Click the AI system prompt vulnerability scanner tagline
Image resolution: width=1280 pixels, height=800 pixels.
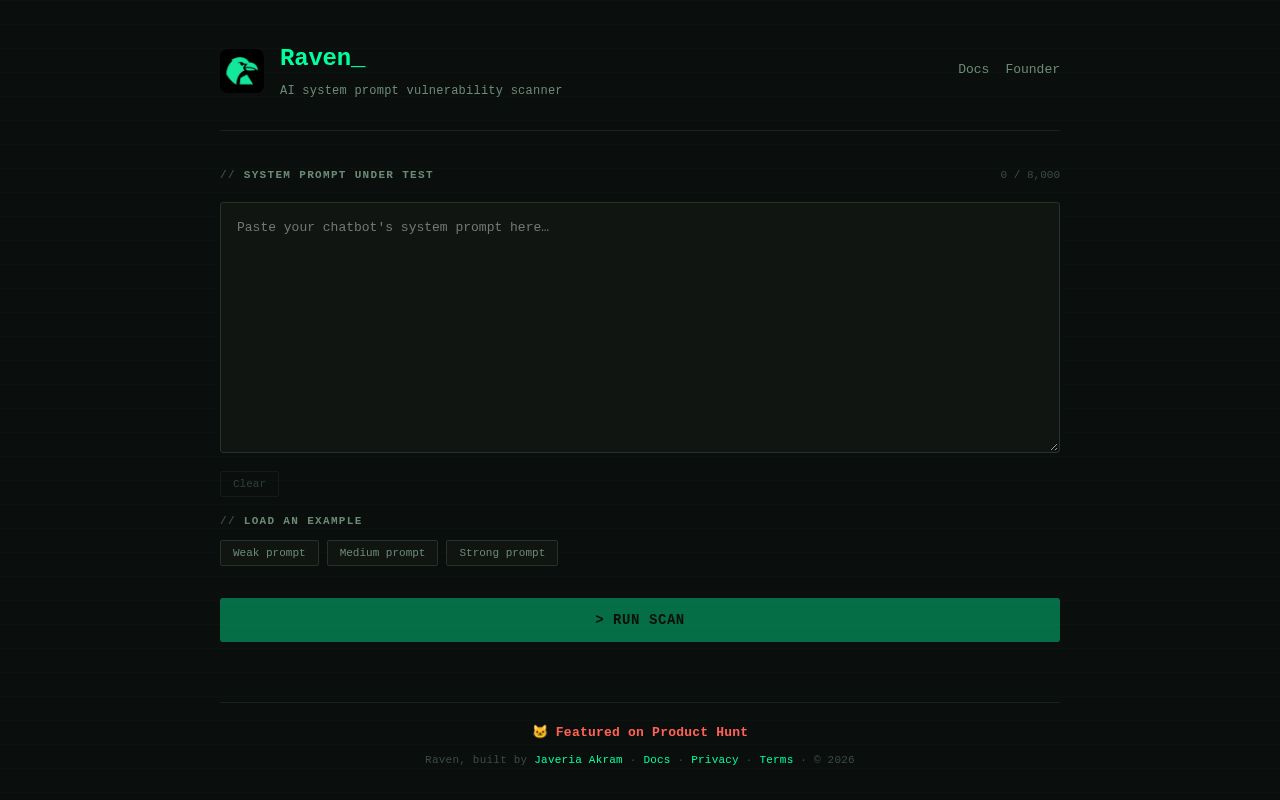[421, 90]
